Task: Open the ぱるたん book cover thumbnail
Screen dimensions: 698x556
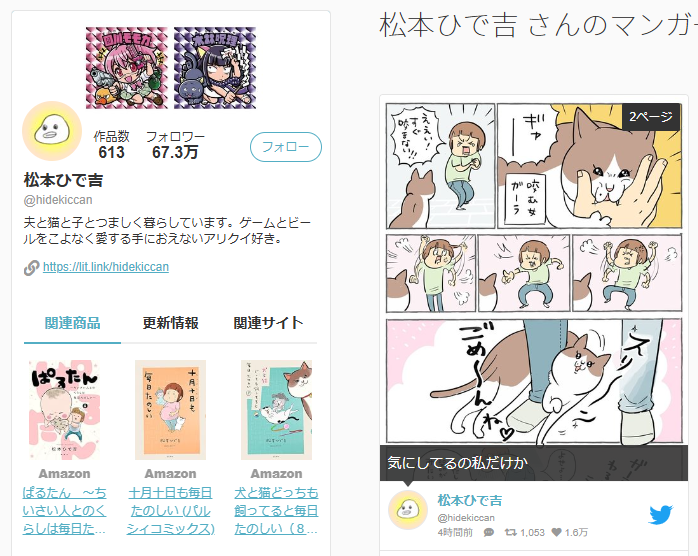Action: (64, 410)
